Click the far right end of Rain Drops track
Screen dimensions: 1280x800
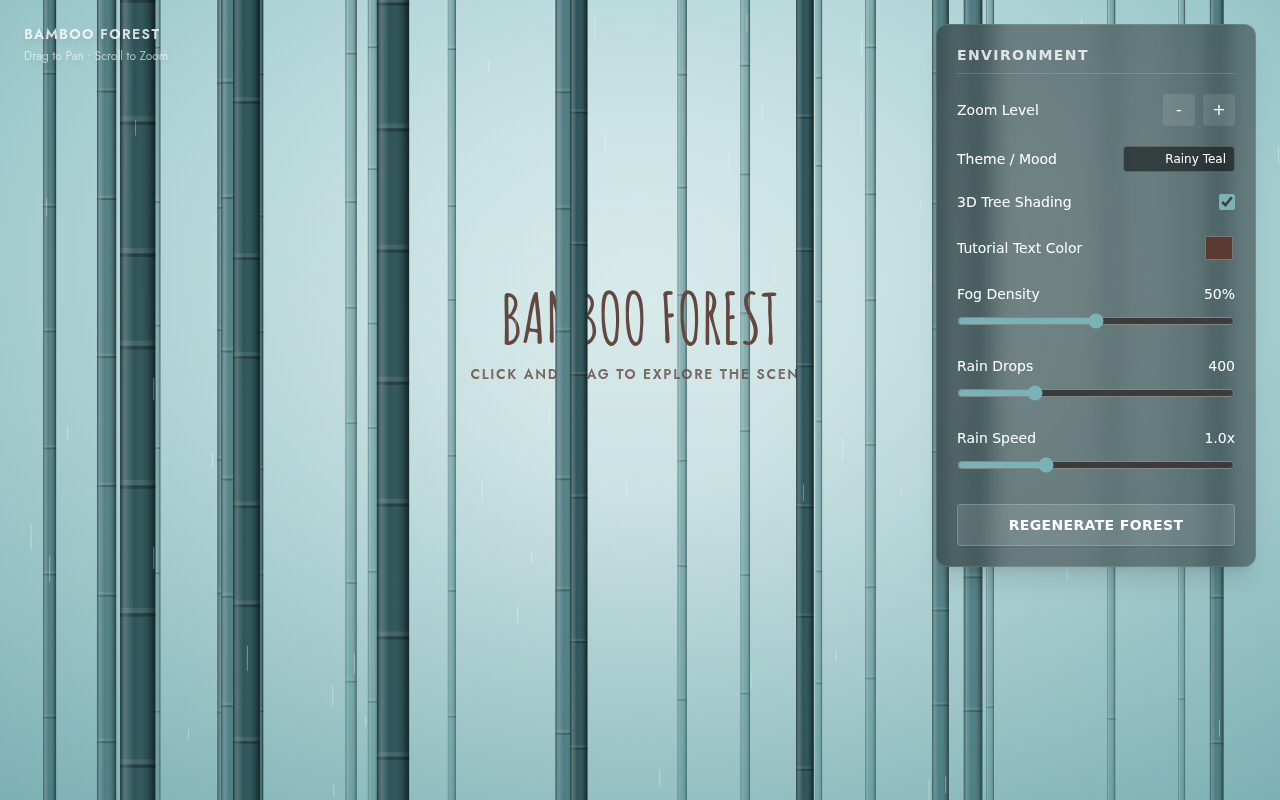(x=1229, y=393)
